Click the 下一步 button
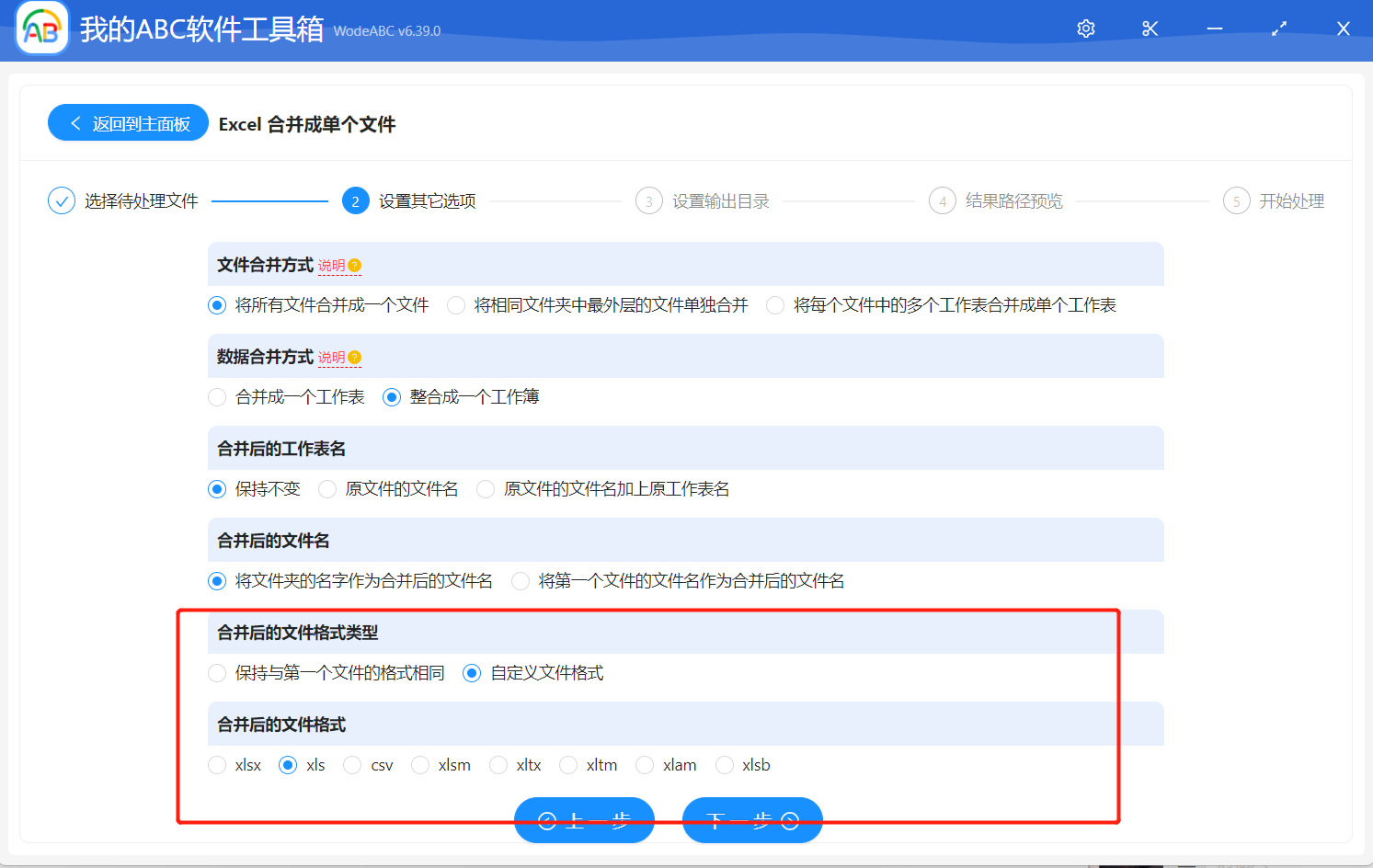The width and height of the screenshot is (1373, 868). 751,819
